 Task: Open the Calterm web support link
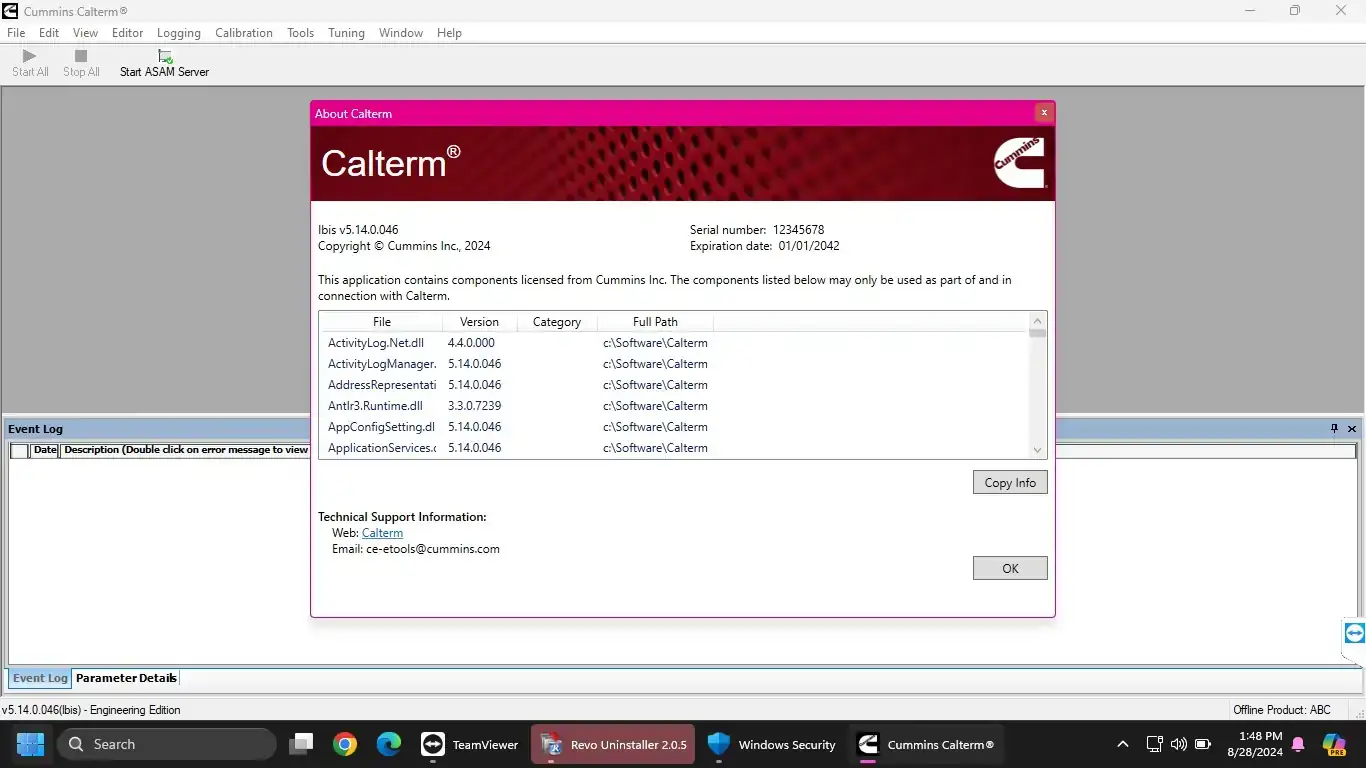click(382, 533)
